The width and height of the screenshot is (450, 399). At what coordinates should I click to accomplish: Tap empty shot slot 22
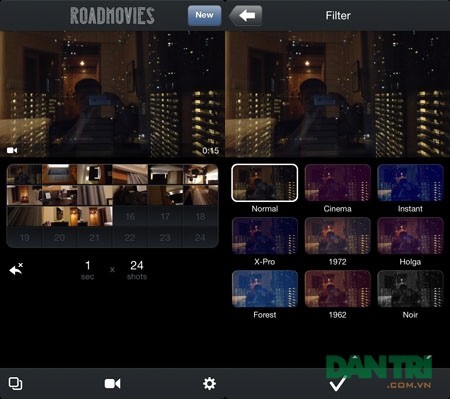coord(130,237)
